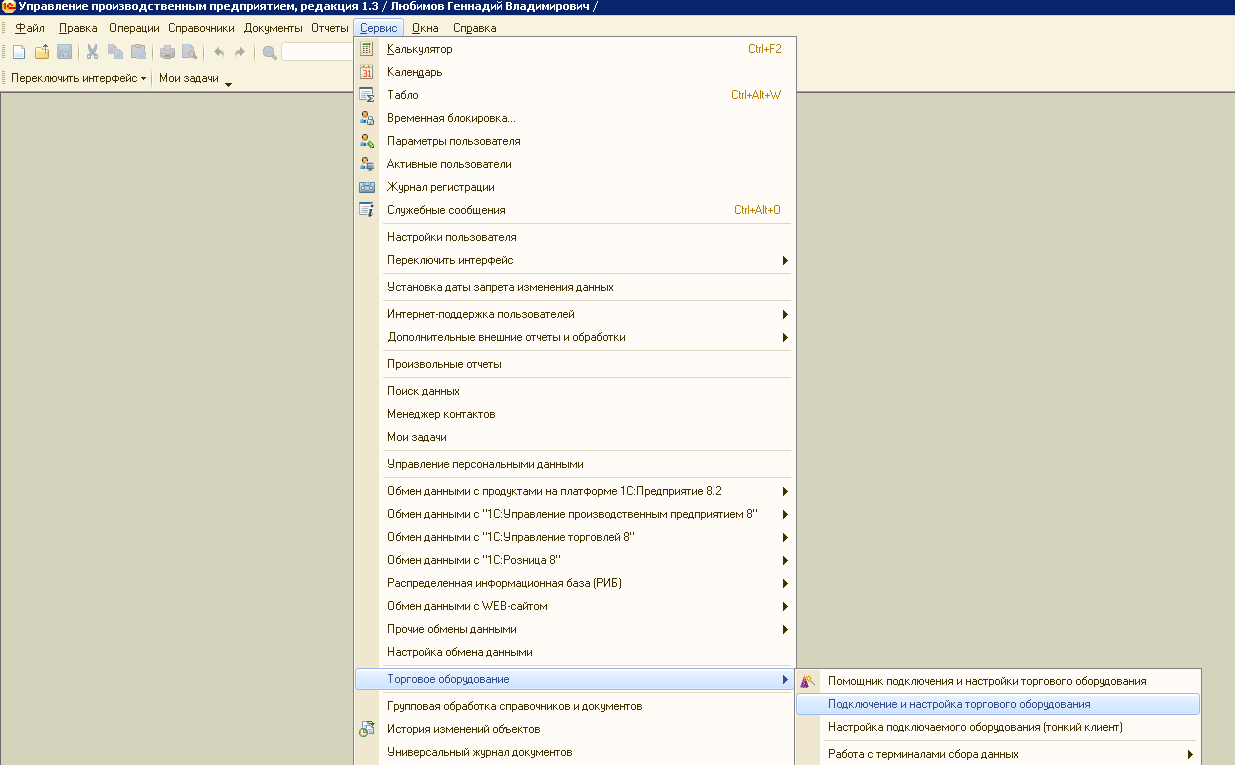
Task: Open Календарь from the menu
Action: 415,72
